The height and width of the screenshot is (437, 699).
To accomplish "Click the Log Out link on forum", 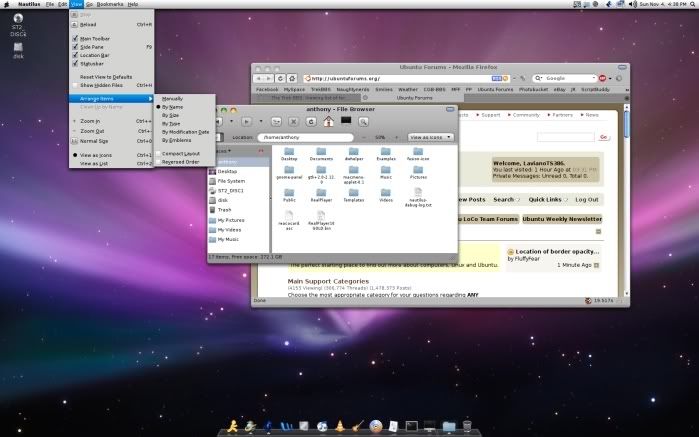I will coord(587,200).
